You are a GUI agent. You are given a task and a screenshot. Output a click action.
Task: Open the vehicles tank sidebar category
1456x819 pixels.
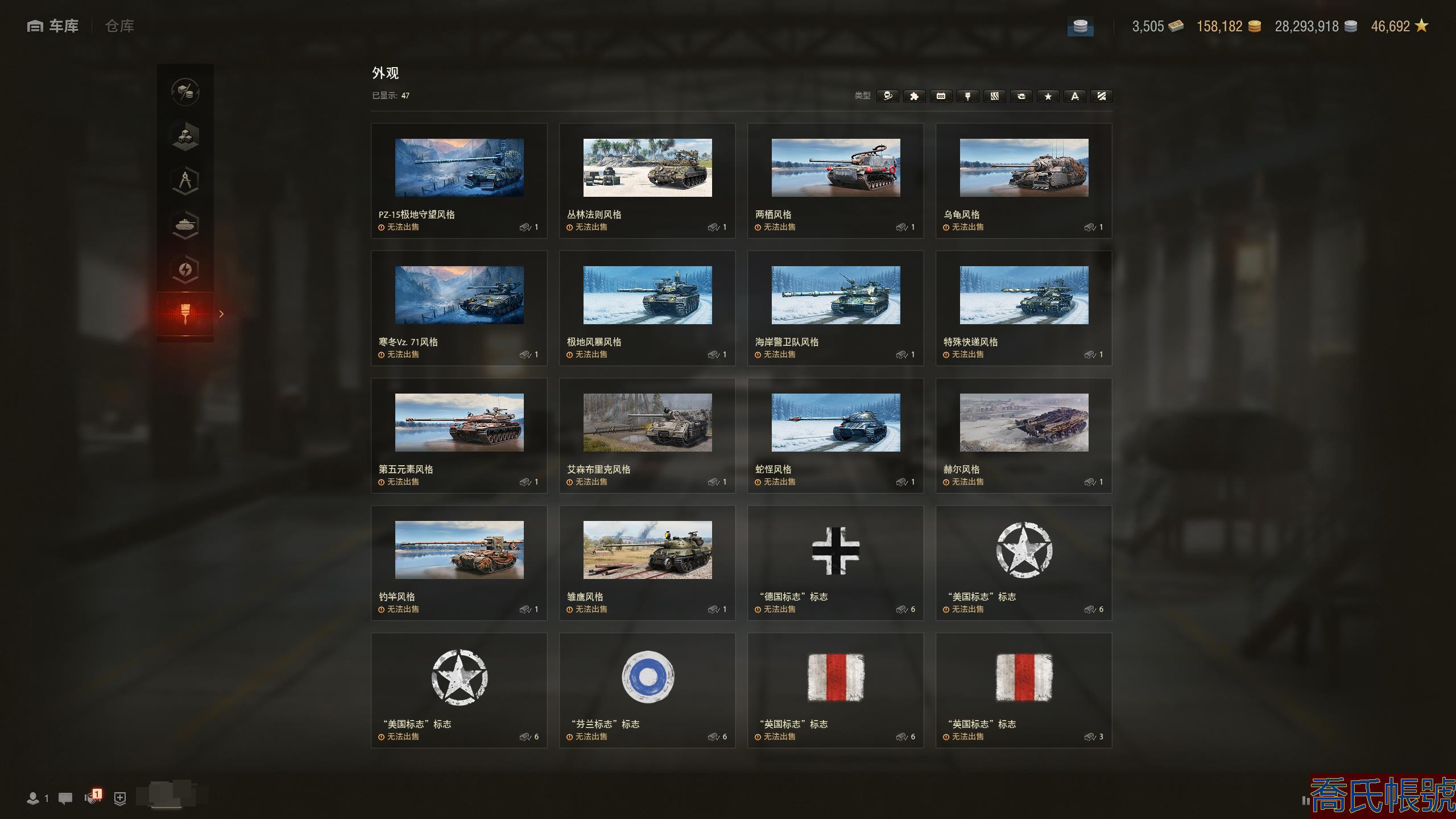point(185,225)
